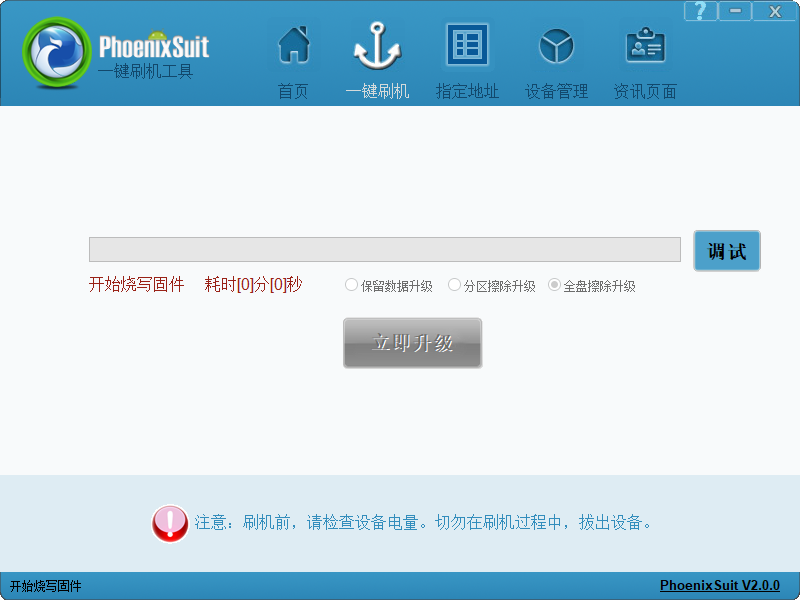Open the grid icon above 指定地址
The image size is (800, 600).
pyautogui.click(x=467, y=46)
